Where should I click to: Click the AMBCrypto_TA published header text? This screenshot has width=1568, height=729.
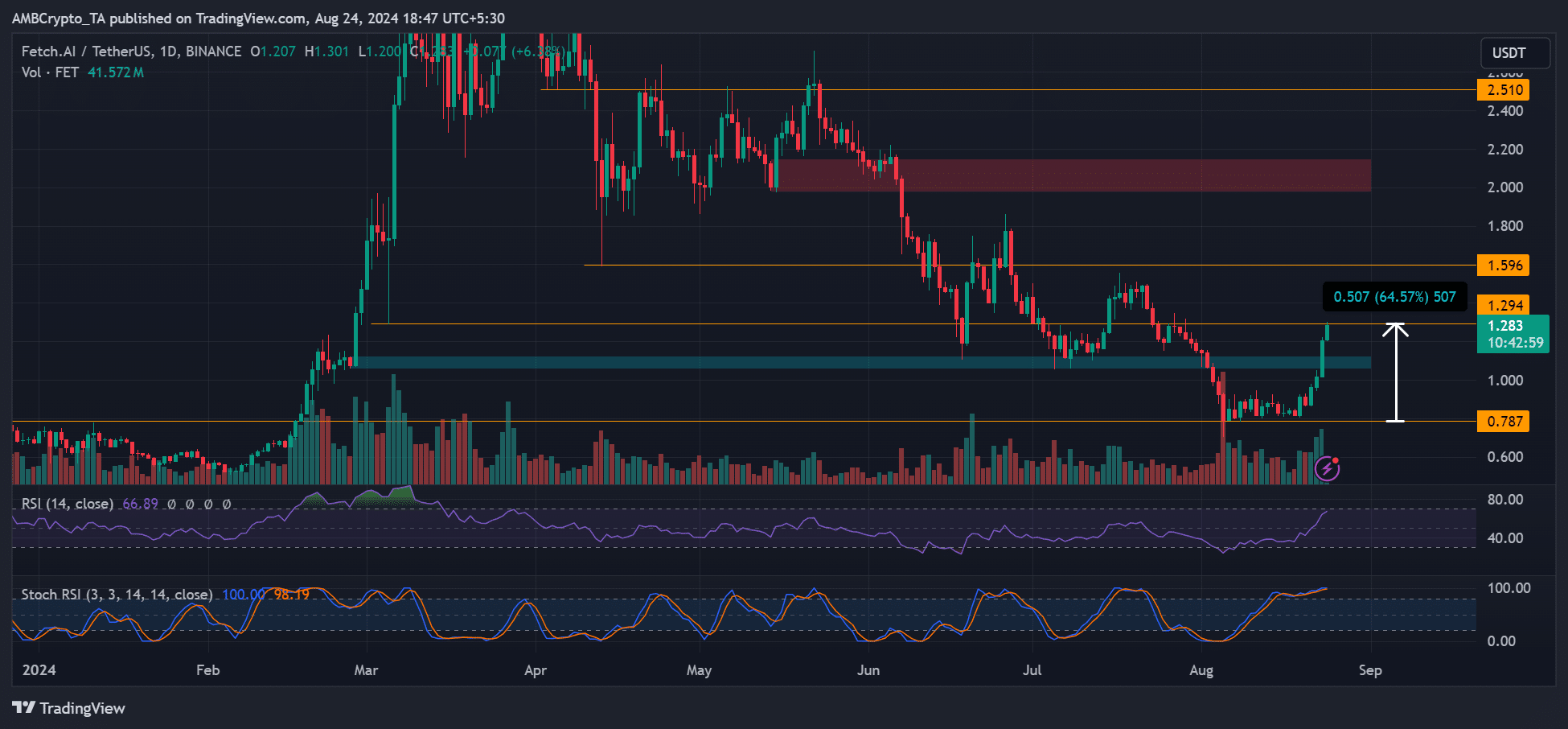258,18
